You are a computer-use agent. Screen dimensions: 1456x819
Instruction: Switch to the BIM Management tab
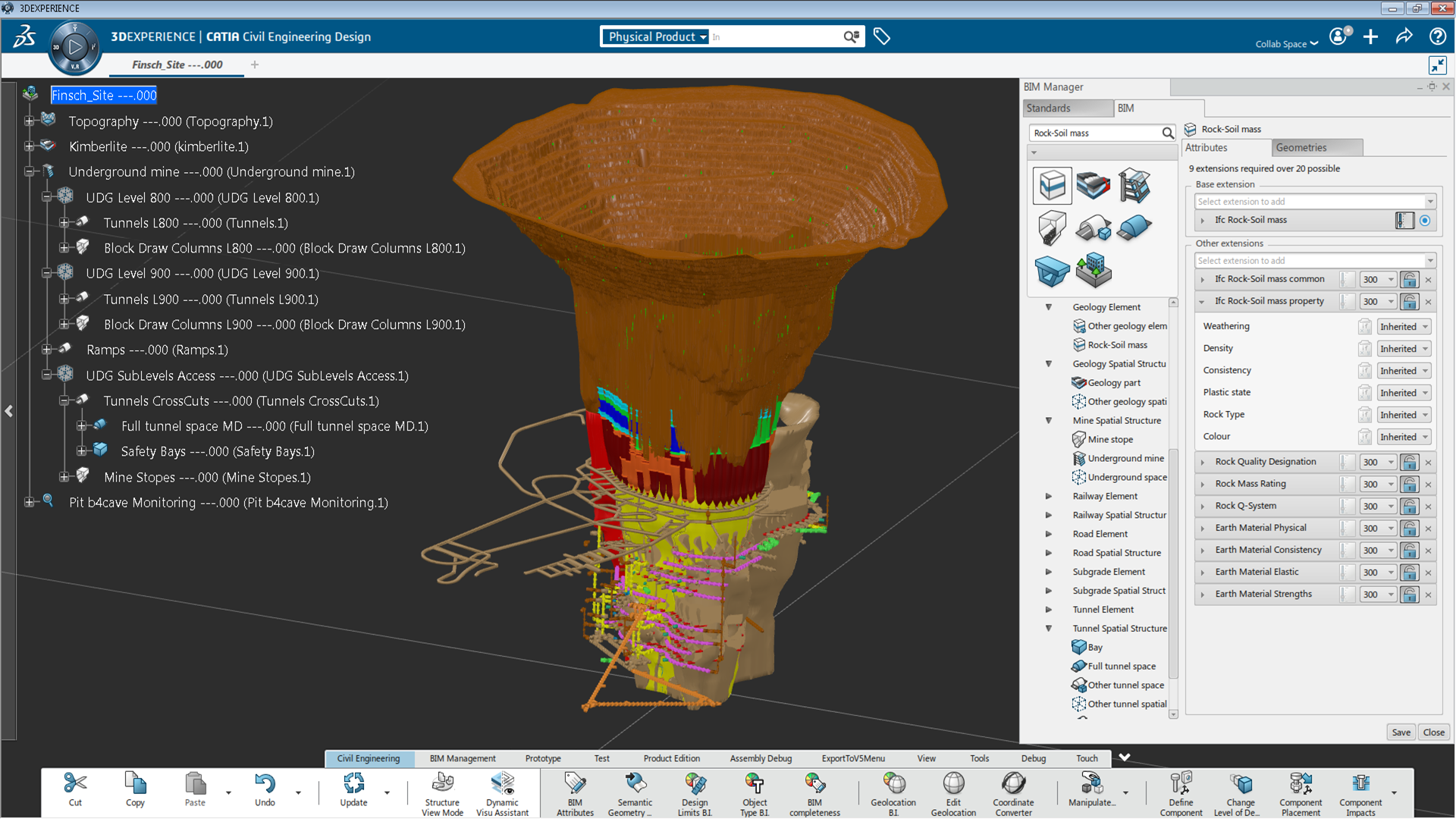pos(463,758)
